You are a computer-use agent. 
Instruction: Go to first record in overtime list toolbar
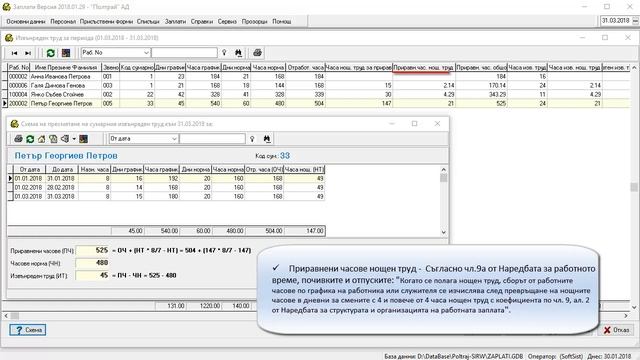[14, 53]
